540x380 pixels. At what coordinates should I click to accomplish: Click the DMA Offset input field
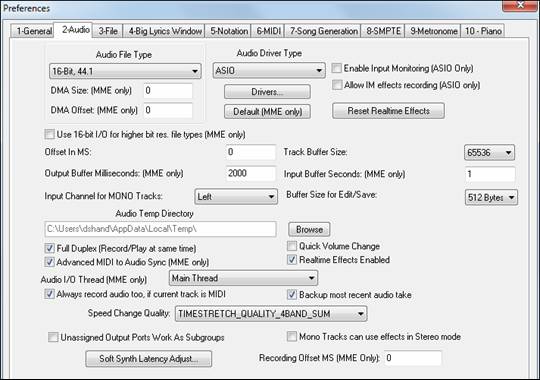(168, 110)
